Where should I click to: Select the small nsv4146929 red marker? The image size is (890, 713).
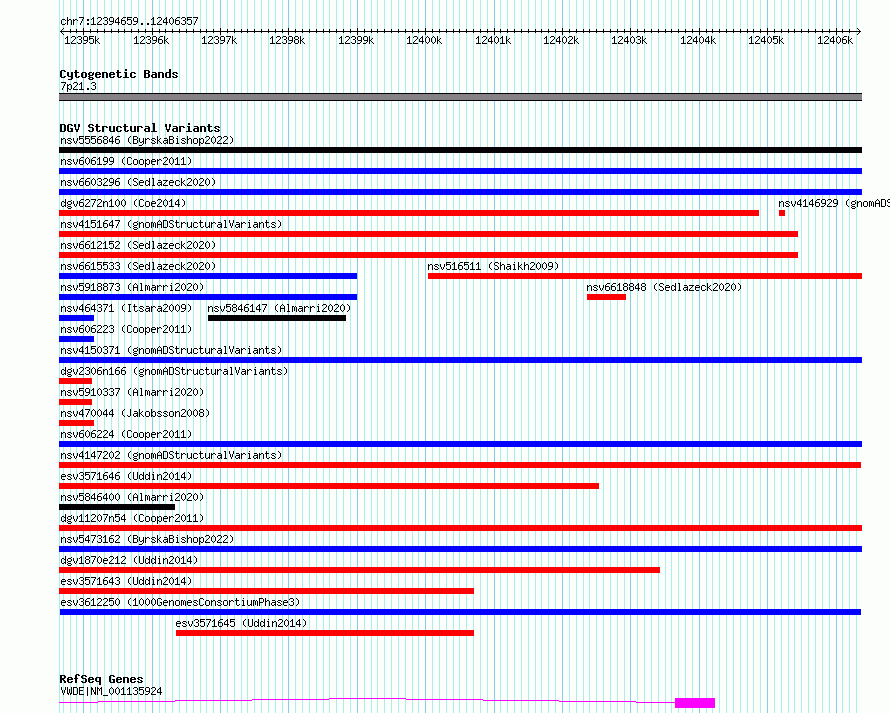[x=782, y=213]
